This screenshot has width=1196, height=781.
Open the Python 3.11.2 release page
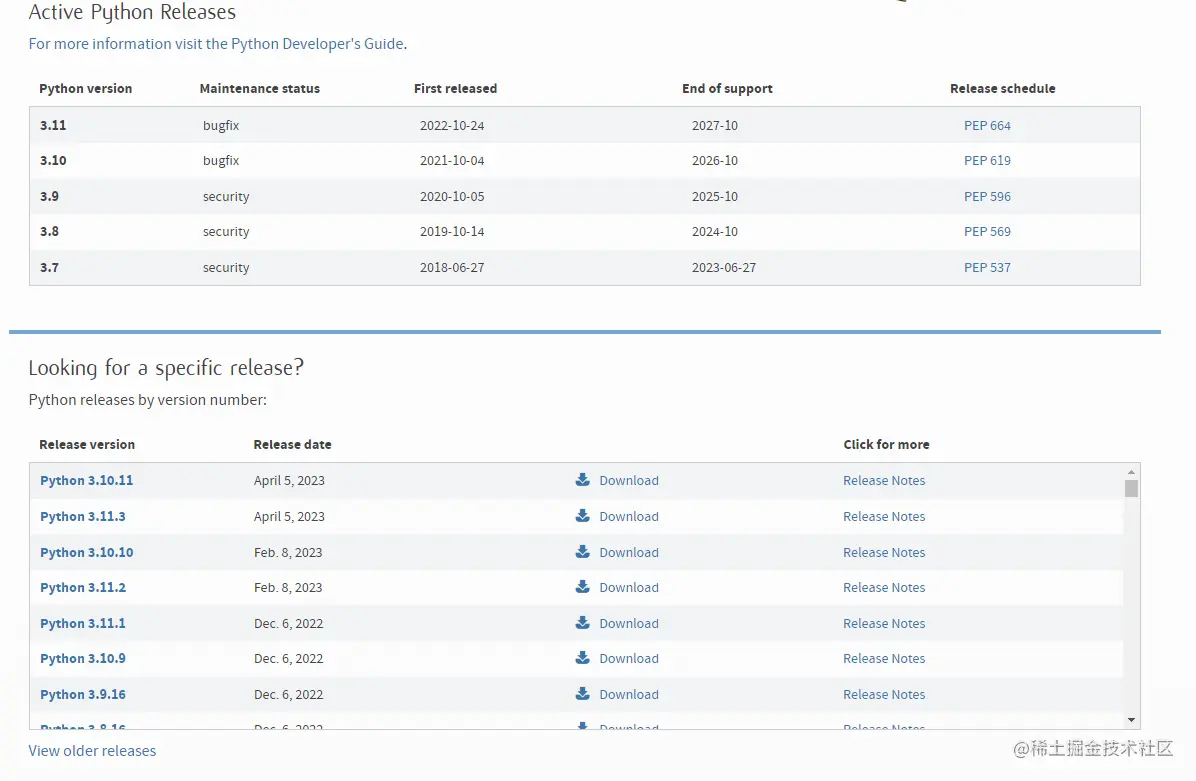[82, 587]
